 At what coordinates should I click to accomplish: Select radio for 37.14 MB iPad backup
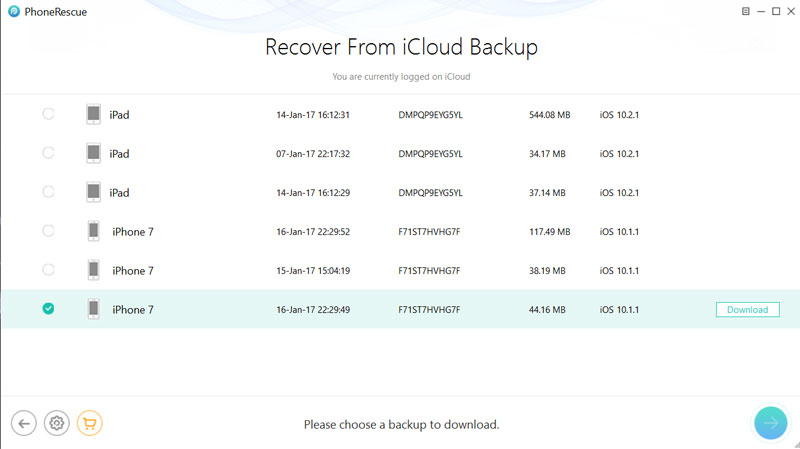tap(48, 192)
